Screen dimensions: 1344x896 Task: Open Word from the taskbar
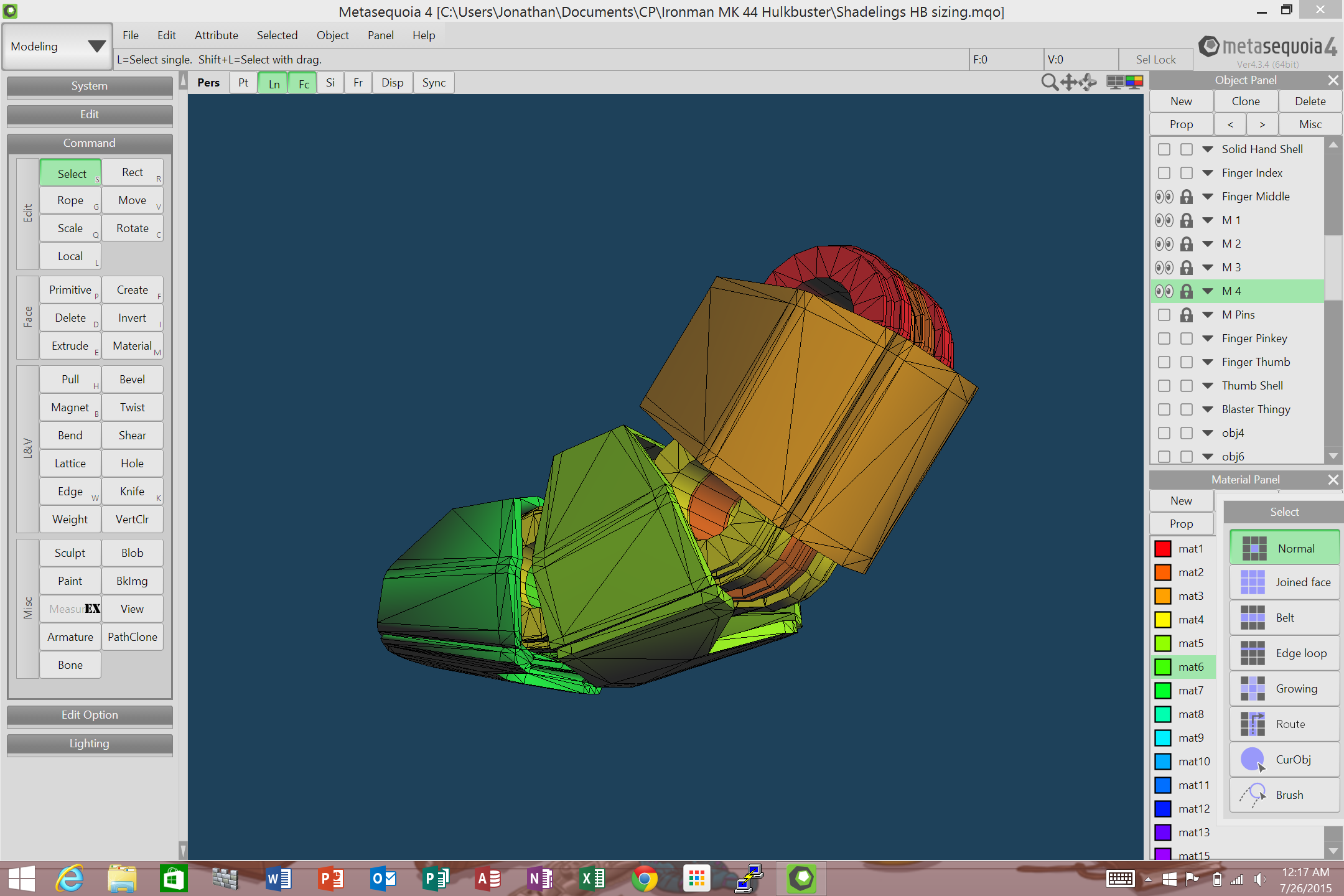pos(279,879)
